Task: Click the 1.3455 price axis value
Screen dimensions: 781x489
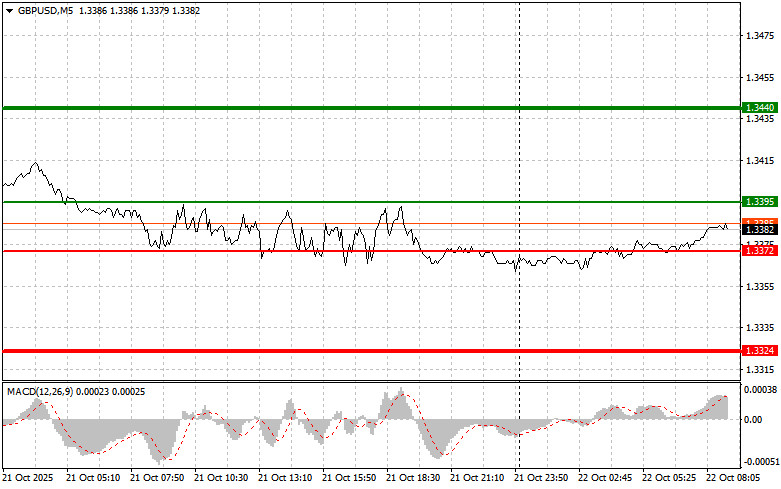Action: [x=760, y=78]
